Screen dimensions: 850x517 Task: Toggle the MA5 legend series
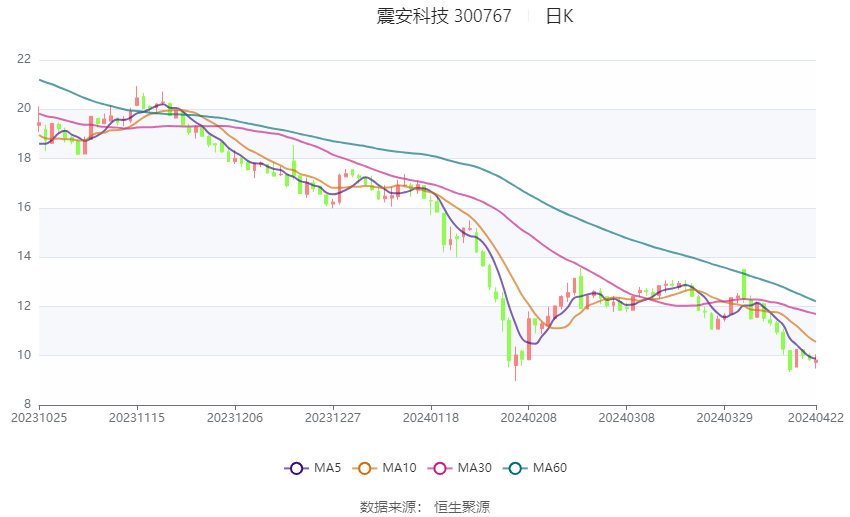click(x=313, y=468)
